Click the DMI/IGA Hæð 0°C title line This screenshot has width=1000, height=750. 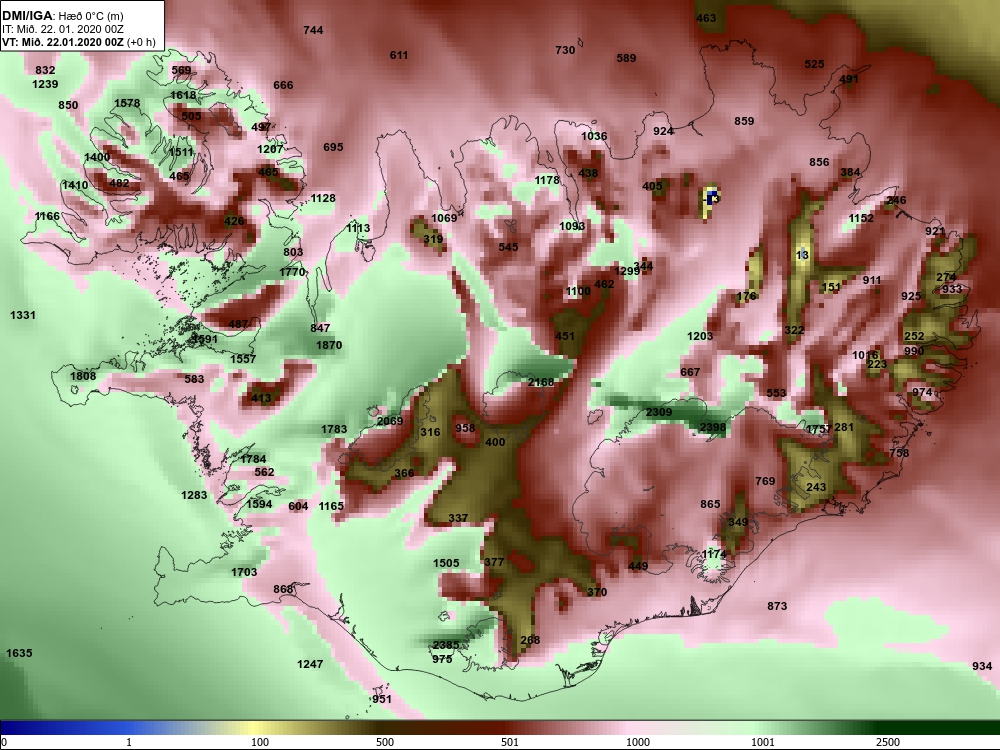tap(63, 16)
